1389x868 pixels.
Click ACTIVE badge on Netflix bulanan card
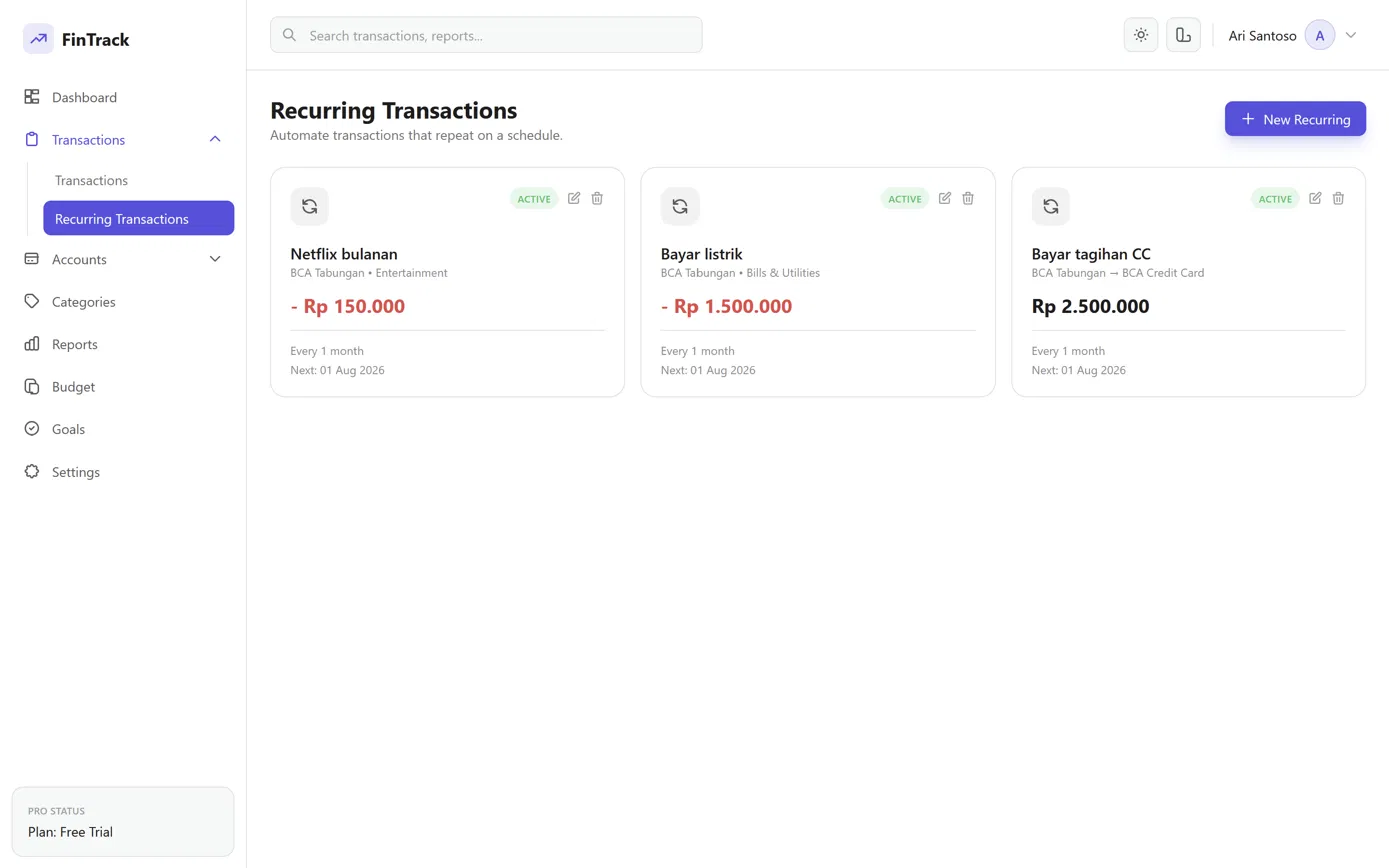click(534, 199)
